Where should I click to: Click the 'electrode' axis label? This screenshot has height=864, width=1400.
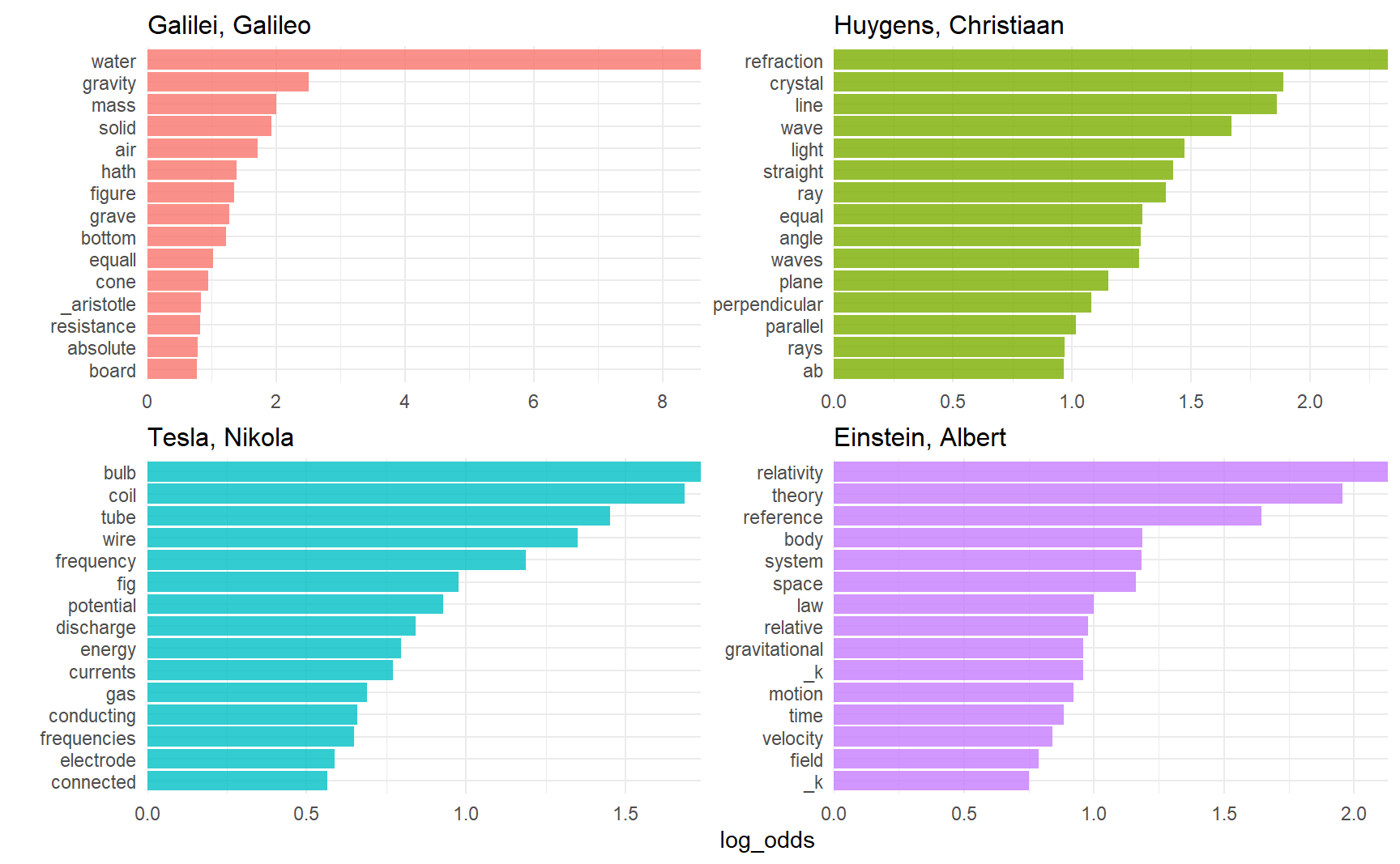97,760
